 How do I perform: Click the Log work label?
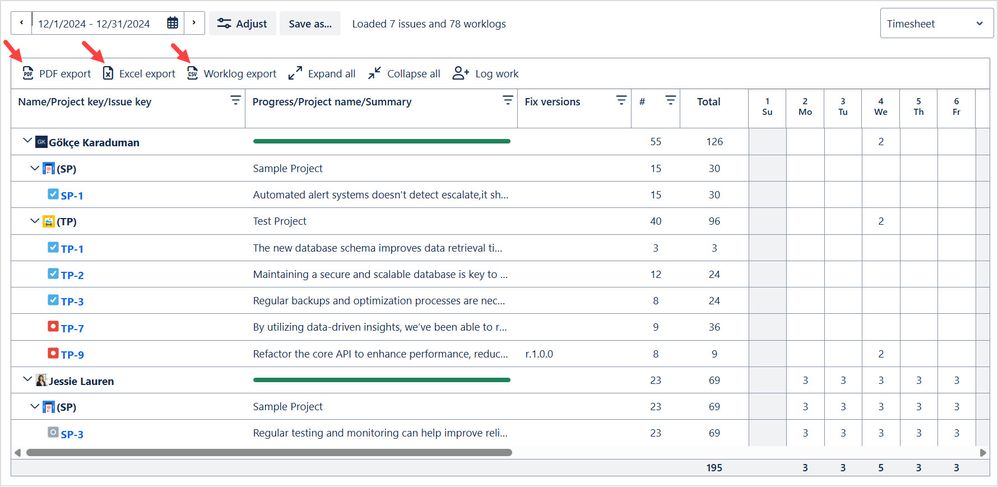(497, 74)
